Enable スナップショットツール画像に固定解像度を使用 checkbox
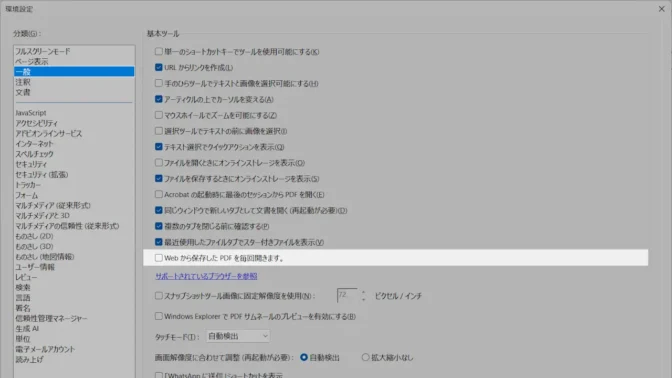 (x=159, y=295)
